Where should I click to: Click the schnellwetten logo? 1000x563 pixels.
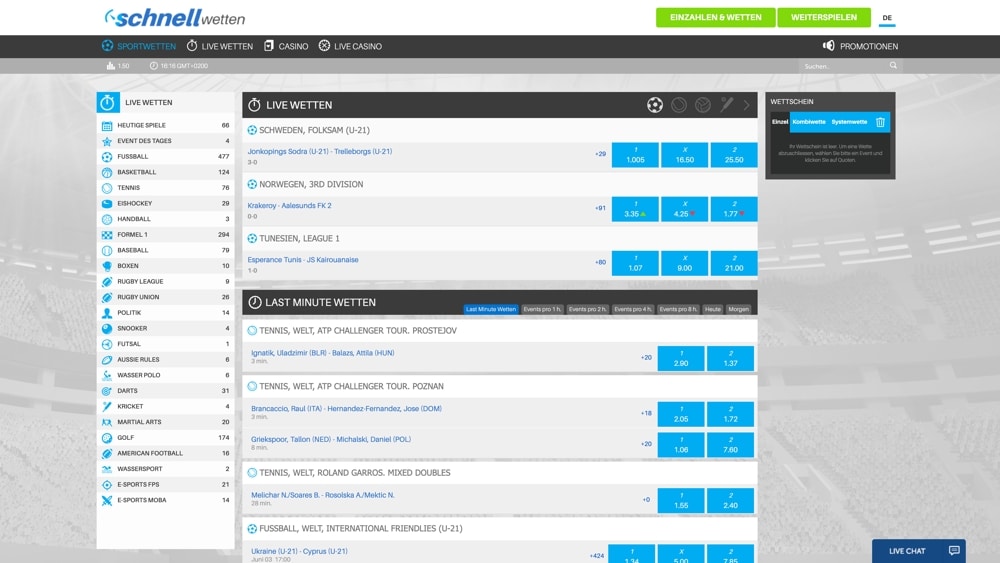pyautogui.click(x=175, y=18)
